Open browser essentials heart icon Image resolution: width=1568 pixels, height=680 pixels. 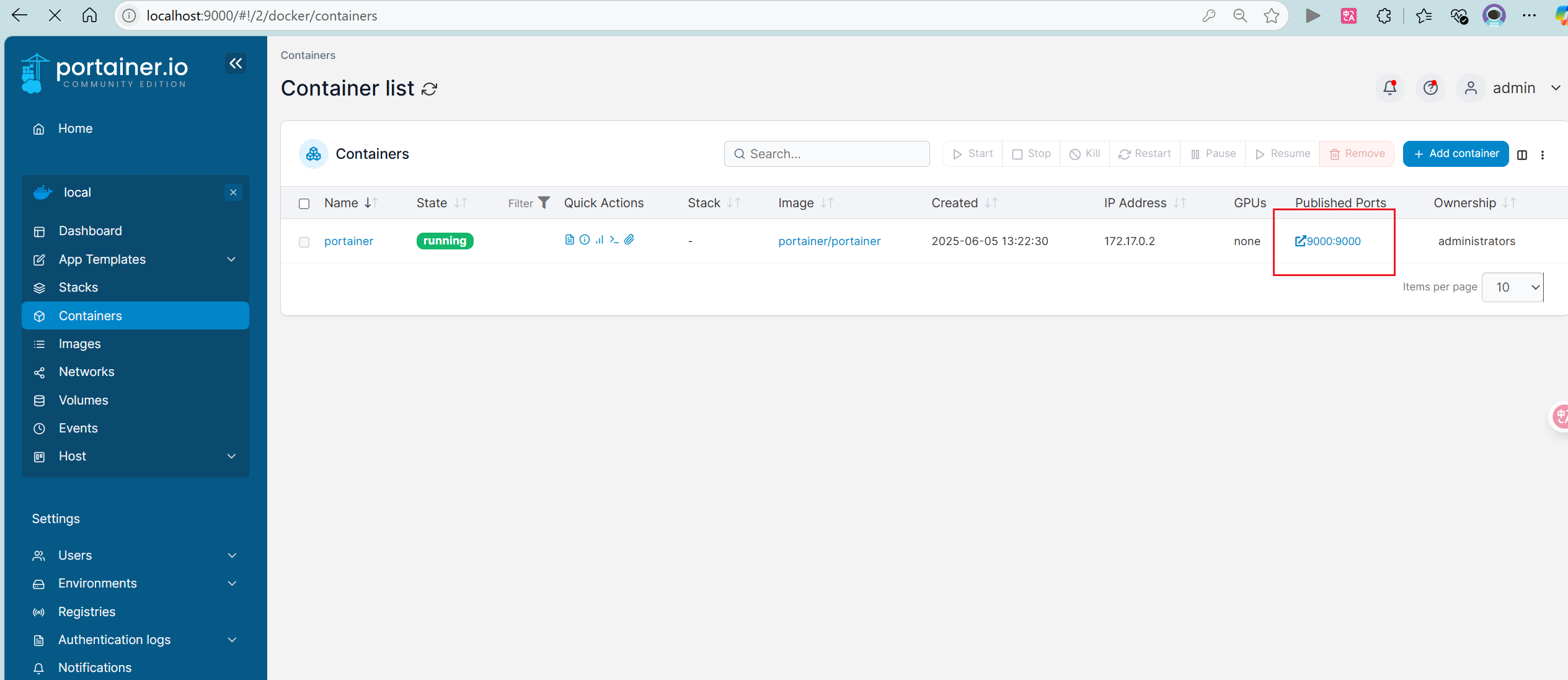tap(1459, 16)
